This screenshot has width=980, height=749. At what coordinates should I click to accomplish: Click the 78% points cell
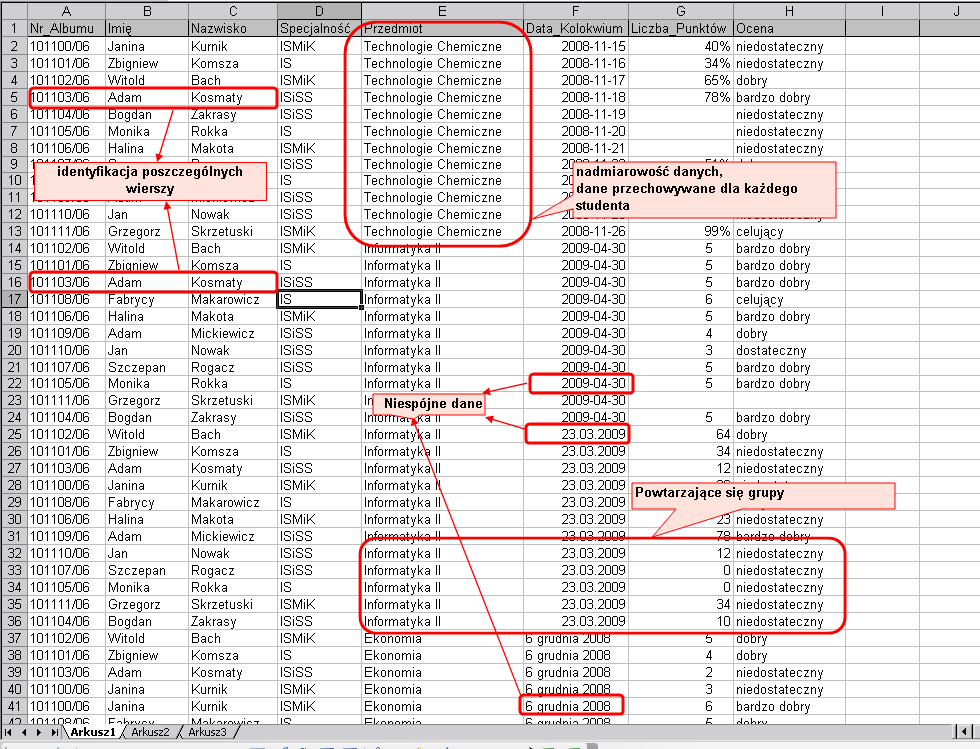(x=681, y=98)
